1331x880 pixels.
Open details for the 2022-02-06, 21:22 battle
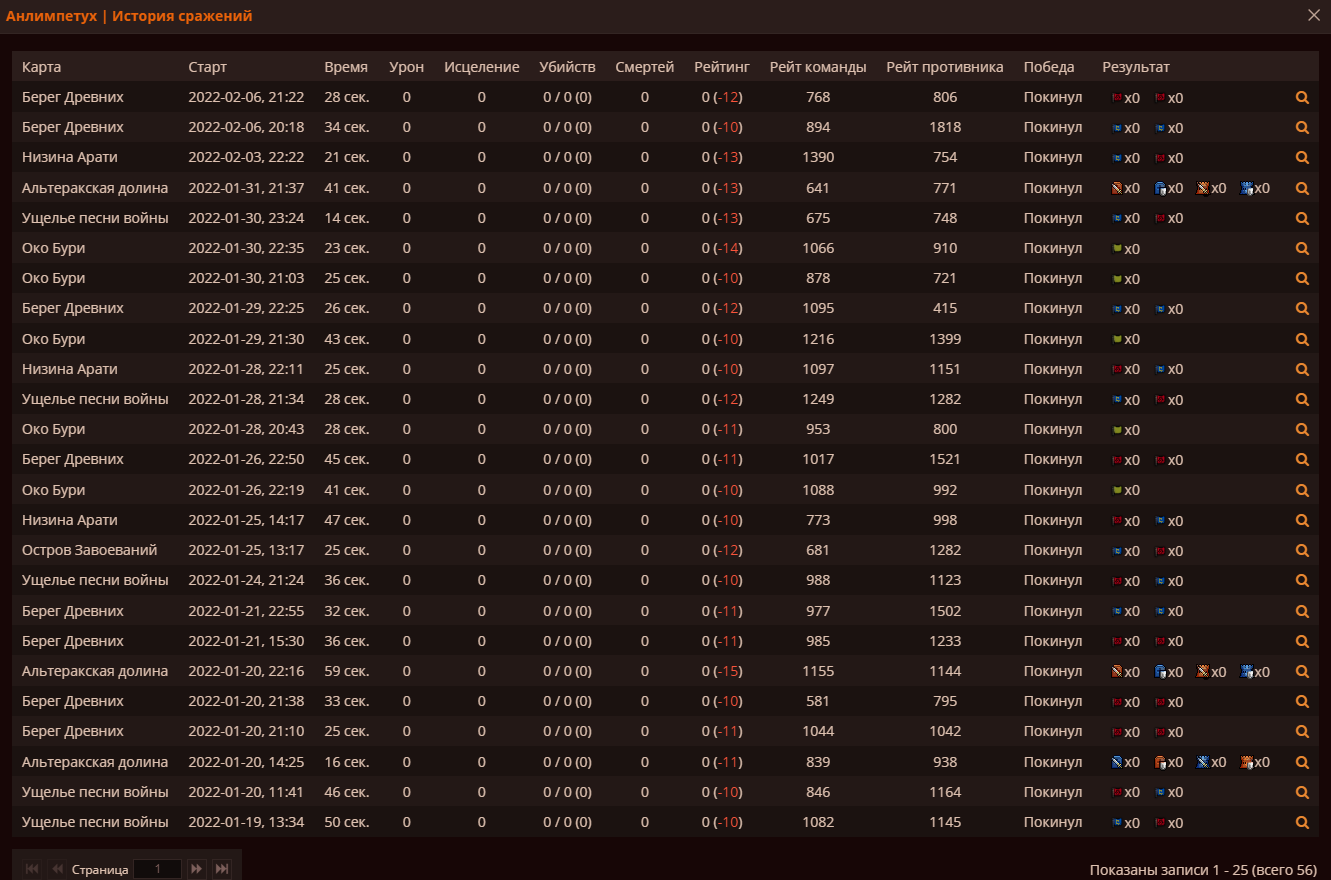[1302, 98]
